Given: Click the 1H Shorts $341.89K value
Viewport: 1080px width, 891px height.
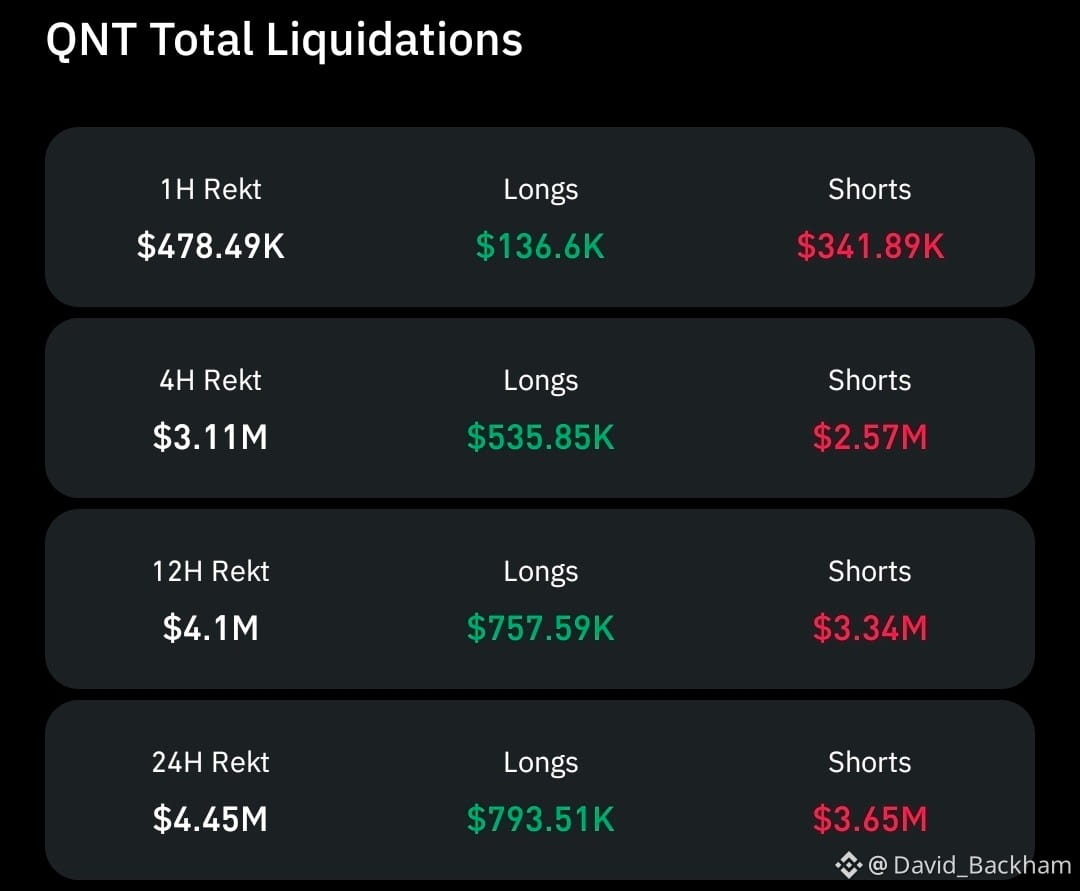Looking at the screenshot, I should click(x=870, y=246).
